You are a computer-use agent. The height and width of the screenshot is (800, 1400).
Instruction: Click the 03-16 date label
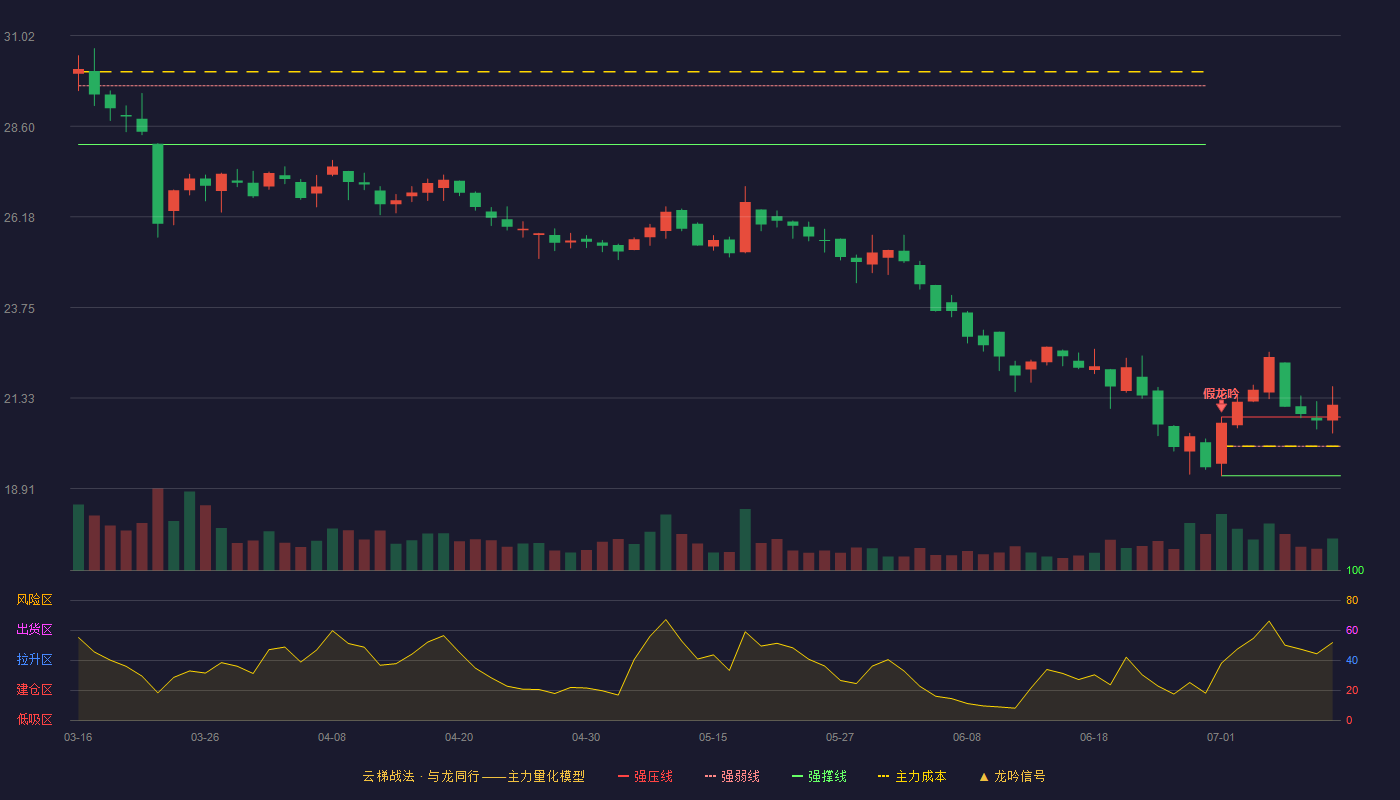tap(78, 737)
